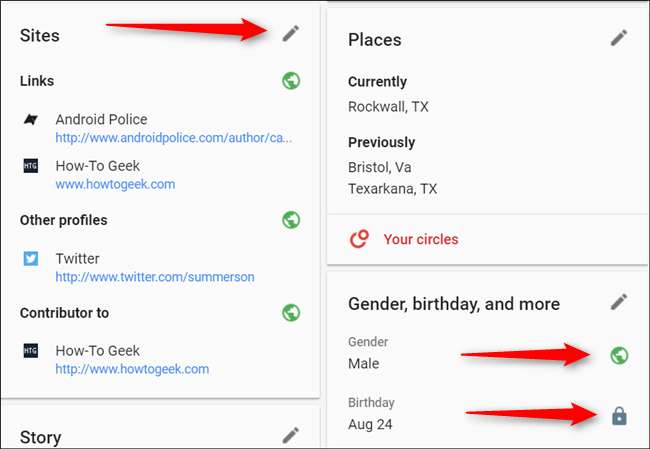Screen dimensions: 650x449
Task: Change Gender visibility via globe icon
Action: point(619,354)
